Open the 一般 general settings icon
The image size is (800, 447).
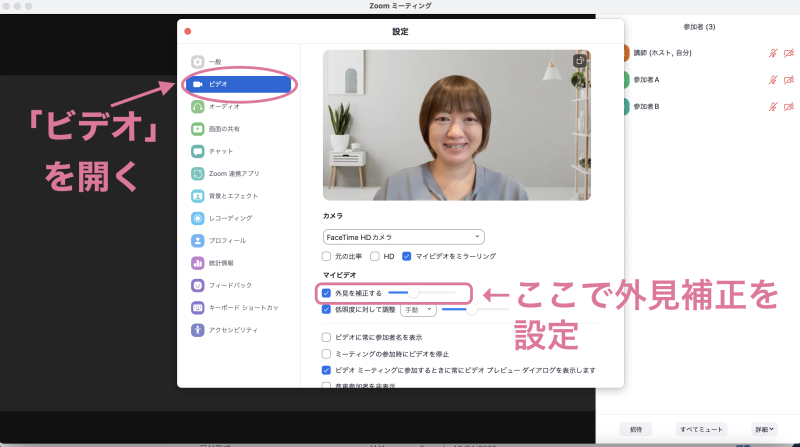tap(197, 62)
